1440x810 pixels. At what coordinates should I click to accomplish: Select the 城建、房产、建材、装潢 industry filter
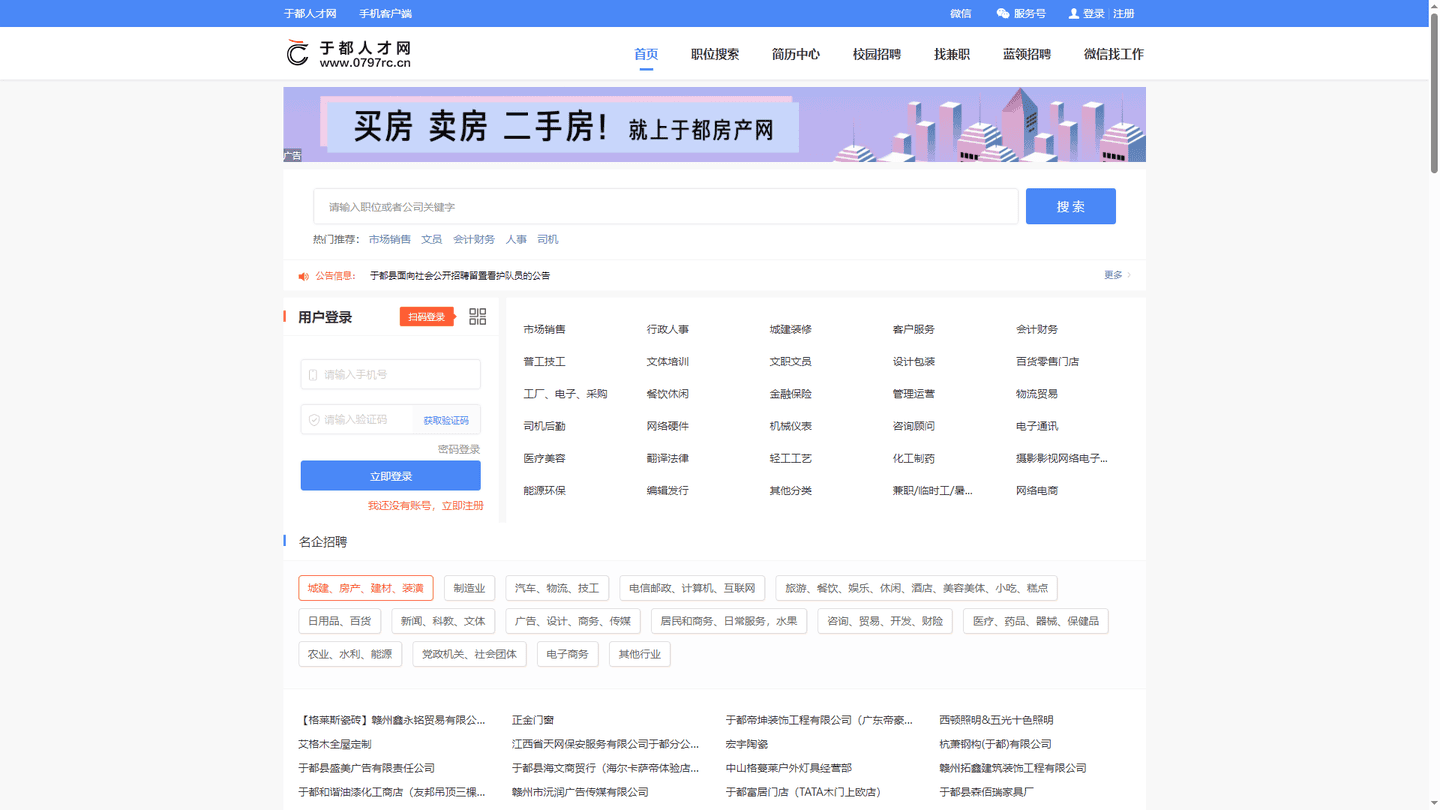[366, 588]
